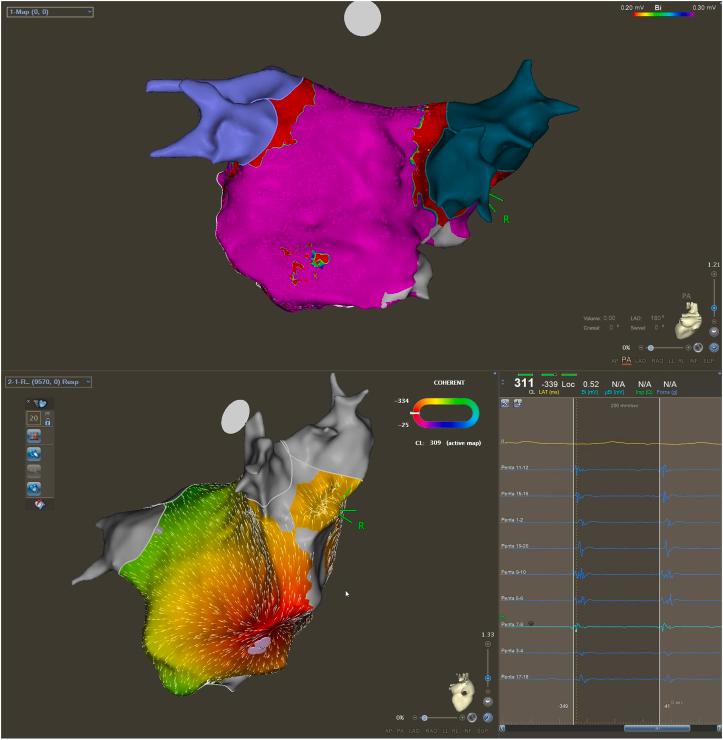Switch upper map to LAO view

pyautogui.click(x=643, y=360)
